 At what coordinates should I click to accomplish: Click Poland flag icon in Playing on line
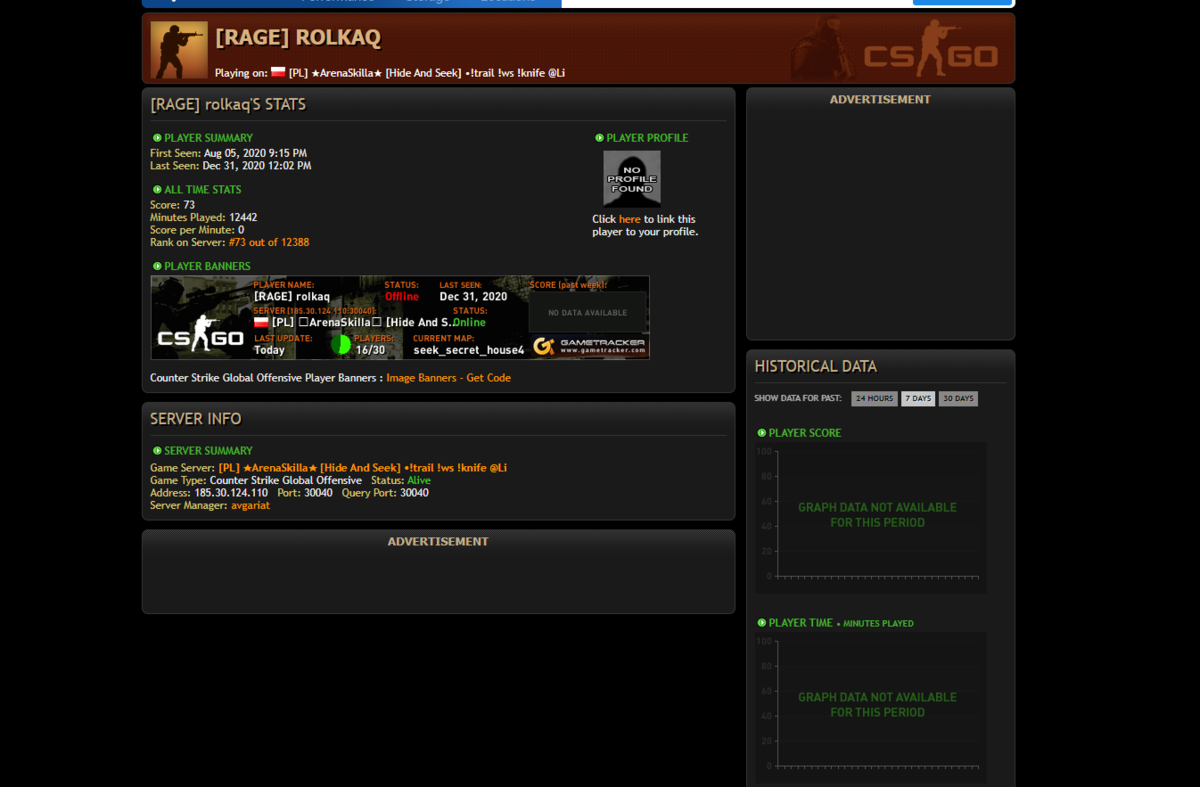click(x=278, y=73)
